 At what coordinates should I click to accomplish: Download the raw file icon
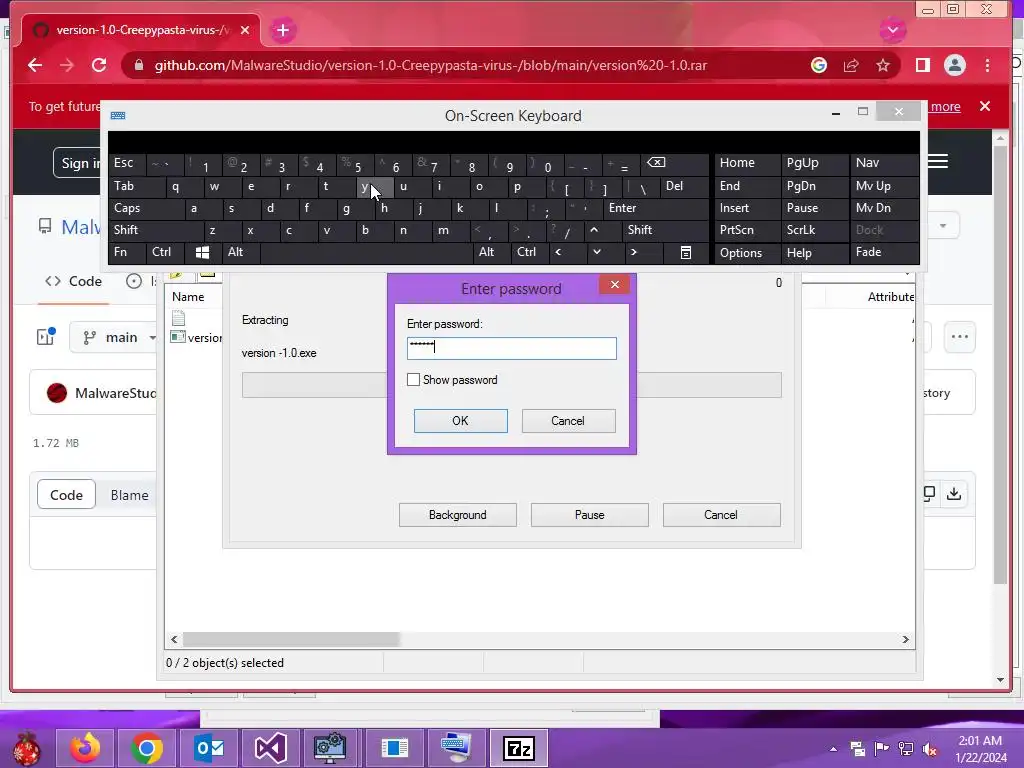tap(954, 494)
